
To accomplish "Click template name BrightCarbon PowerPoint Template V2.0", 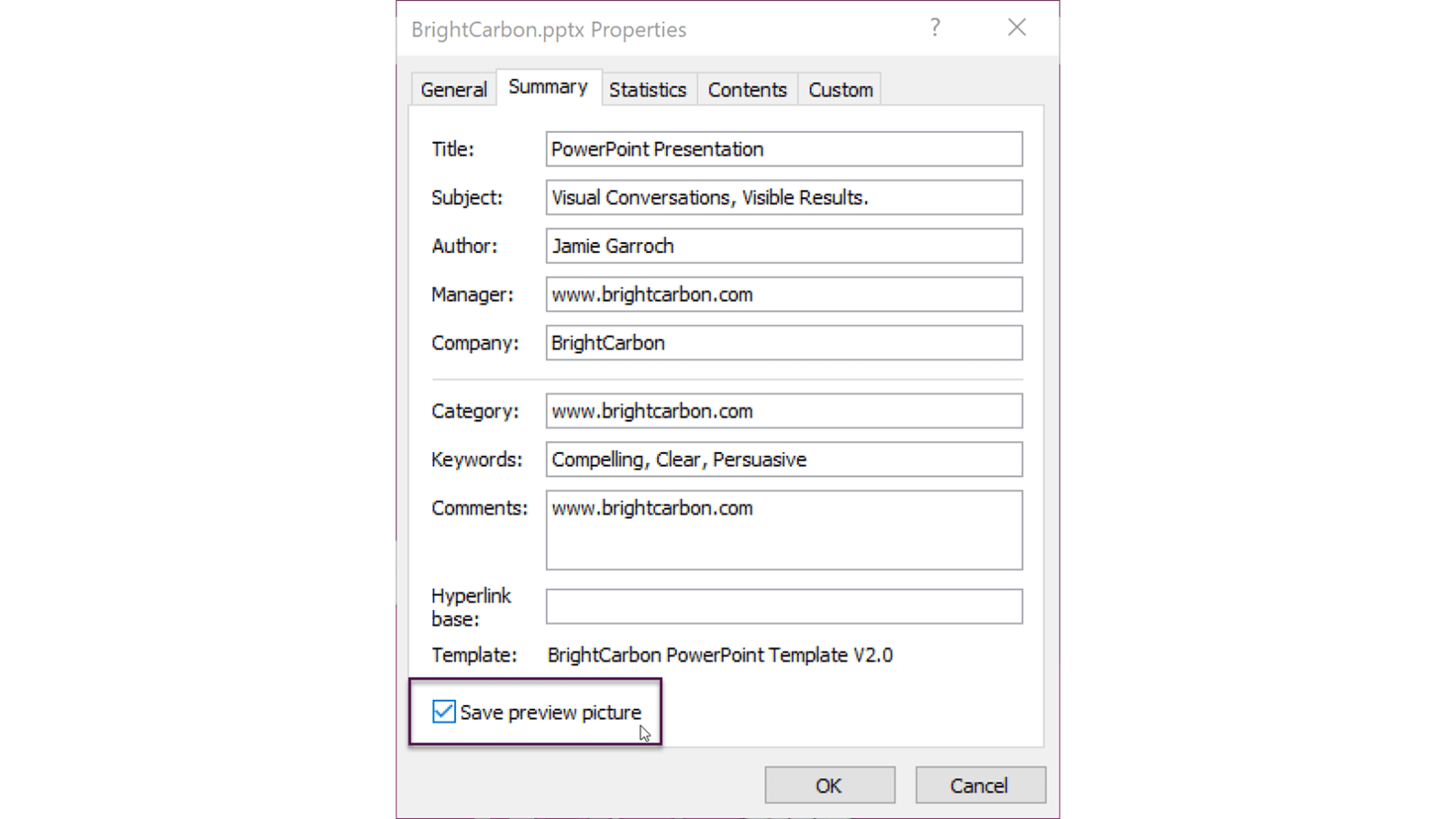I will pos(720,655).
